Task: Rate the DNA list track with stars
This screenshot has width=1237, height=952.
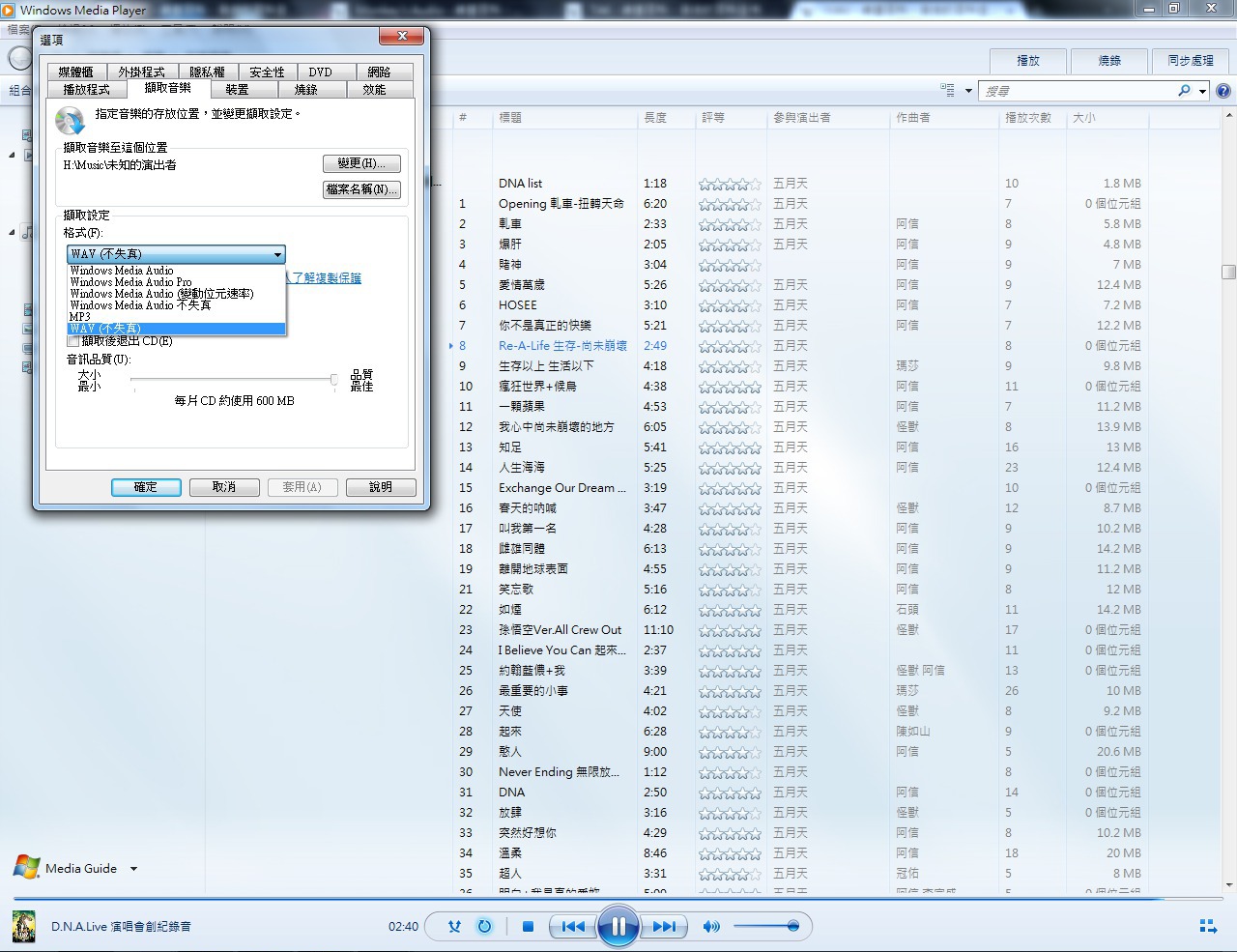Action: (730, 183)
